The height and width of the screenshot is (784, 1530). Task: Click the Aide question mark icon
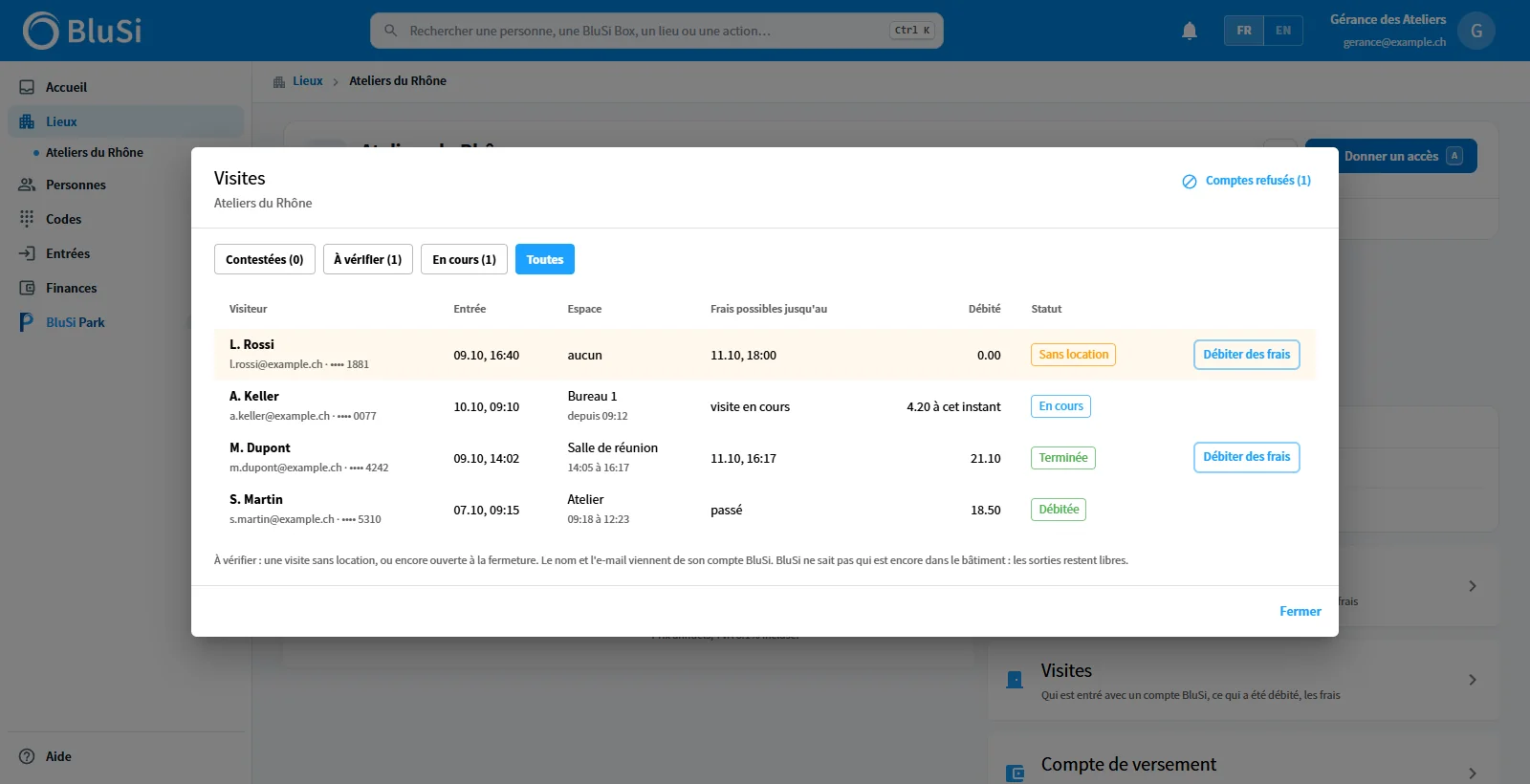coord(27,756)
